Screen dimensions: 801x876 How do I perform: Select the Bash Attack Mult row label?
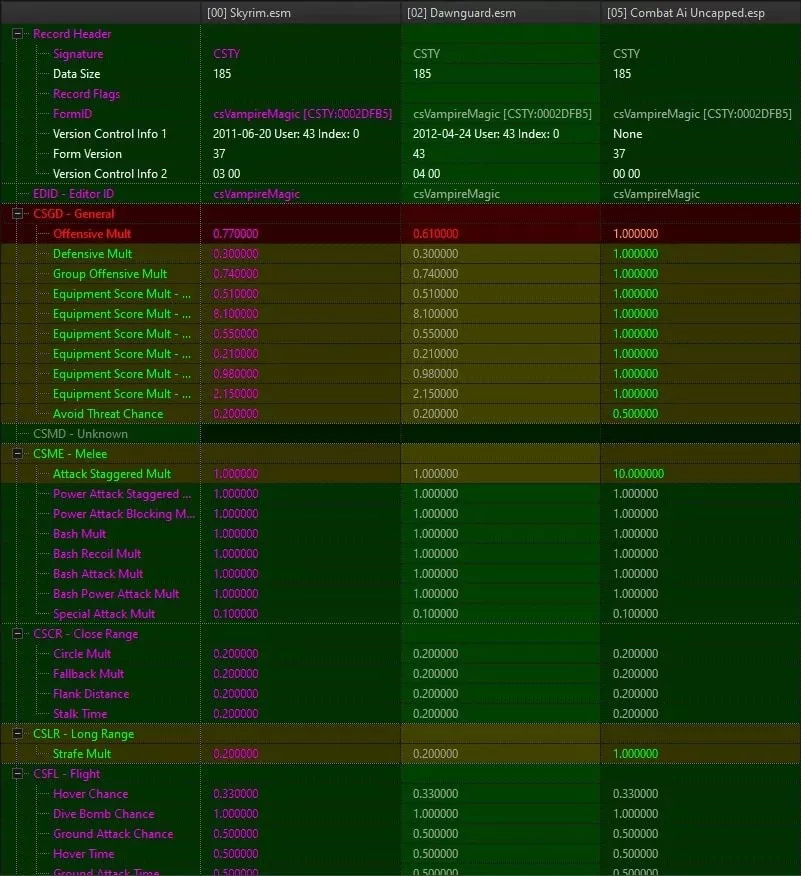98,574
